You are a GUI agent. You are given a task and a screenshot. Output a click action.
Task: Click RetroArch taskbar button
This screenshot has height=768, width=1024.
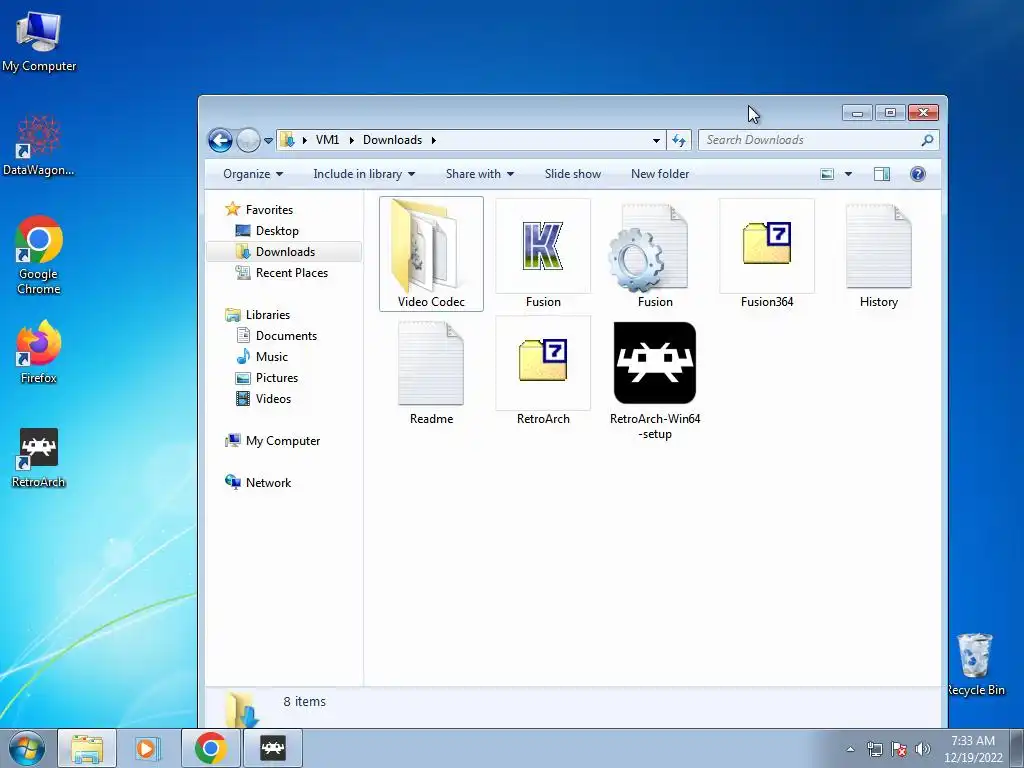[272, 748]
